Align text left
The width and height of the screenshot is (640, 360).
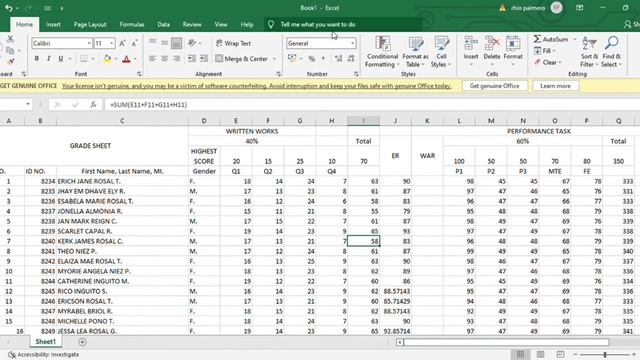click(153, 59)
